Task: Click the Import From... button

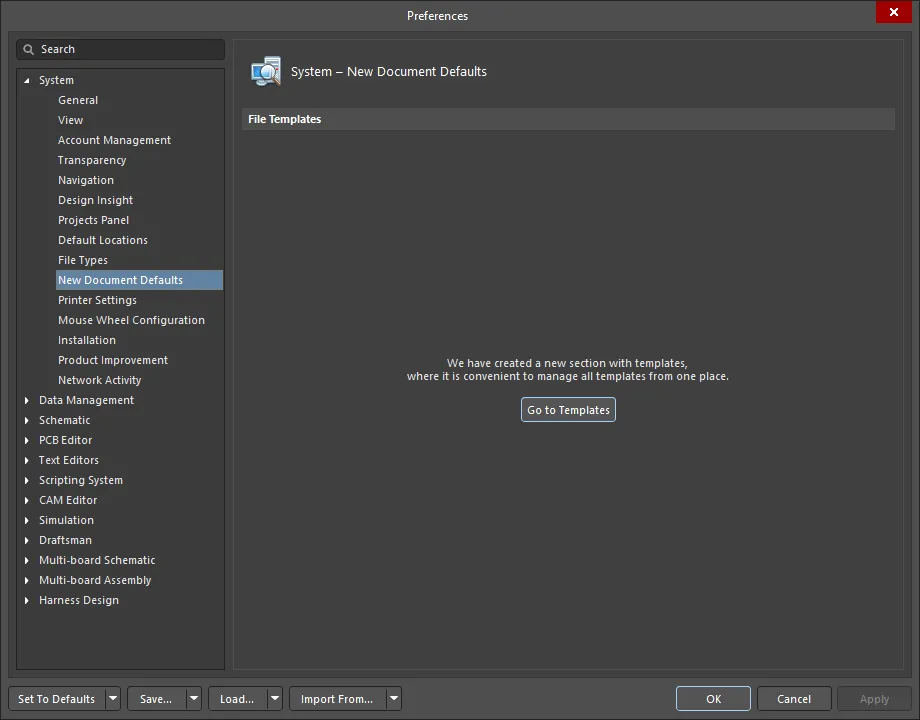Action: tap(337, 699)
